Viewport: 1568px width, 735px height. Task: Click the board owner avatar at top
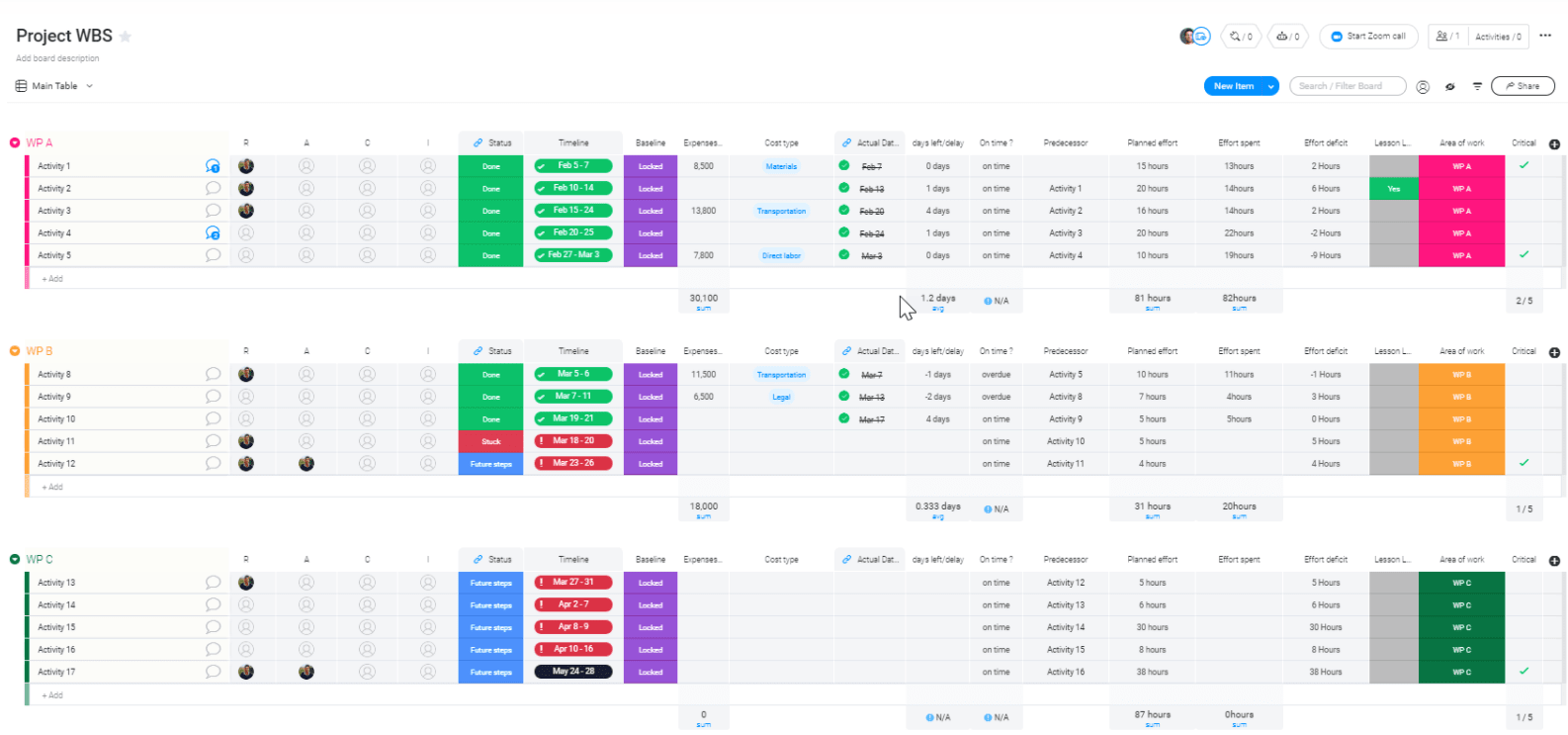[1187, 37]
